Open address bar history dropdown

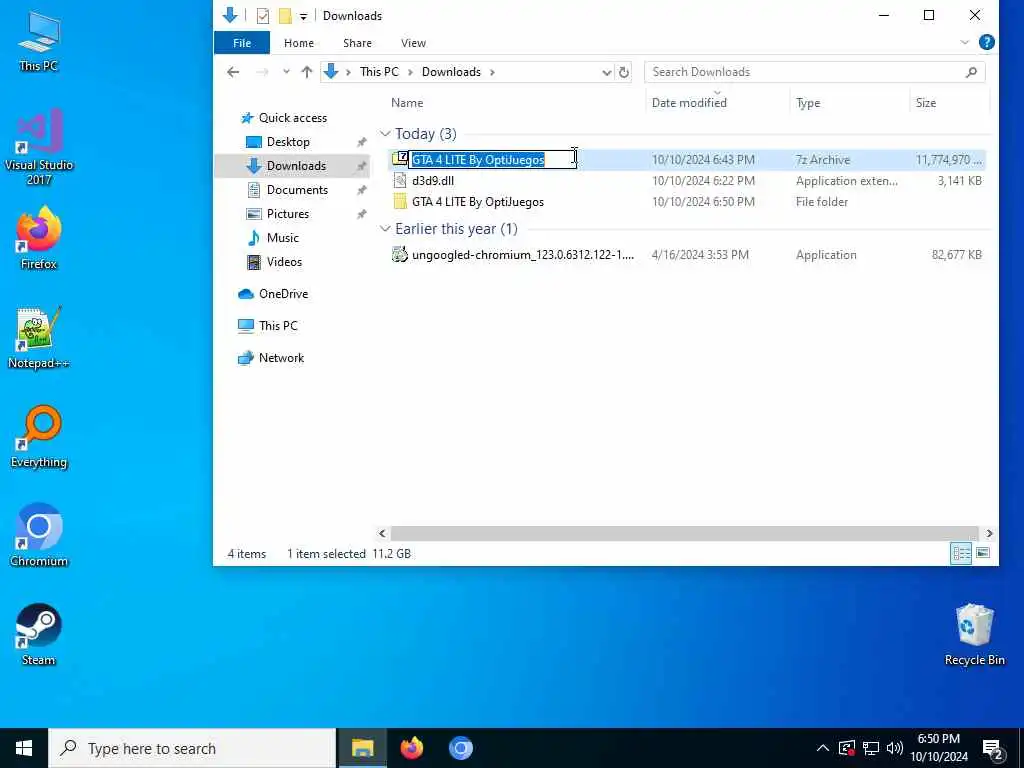point(607,72)
